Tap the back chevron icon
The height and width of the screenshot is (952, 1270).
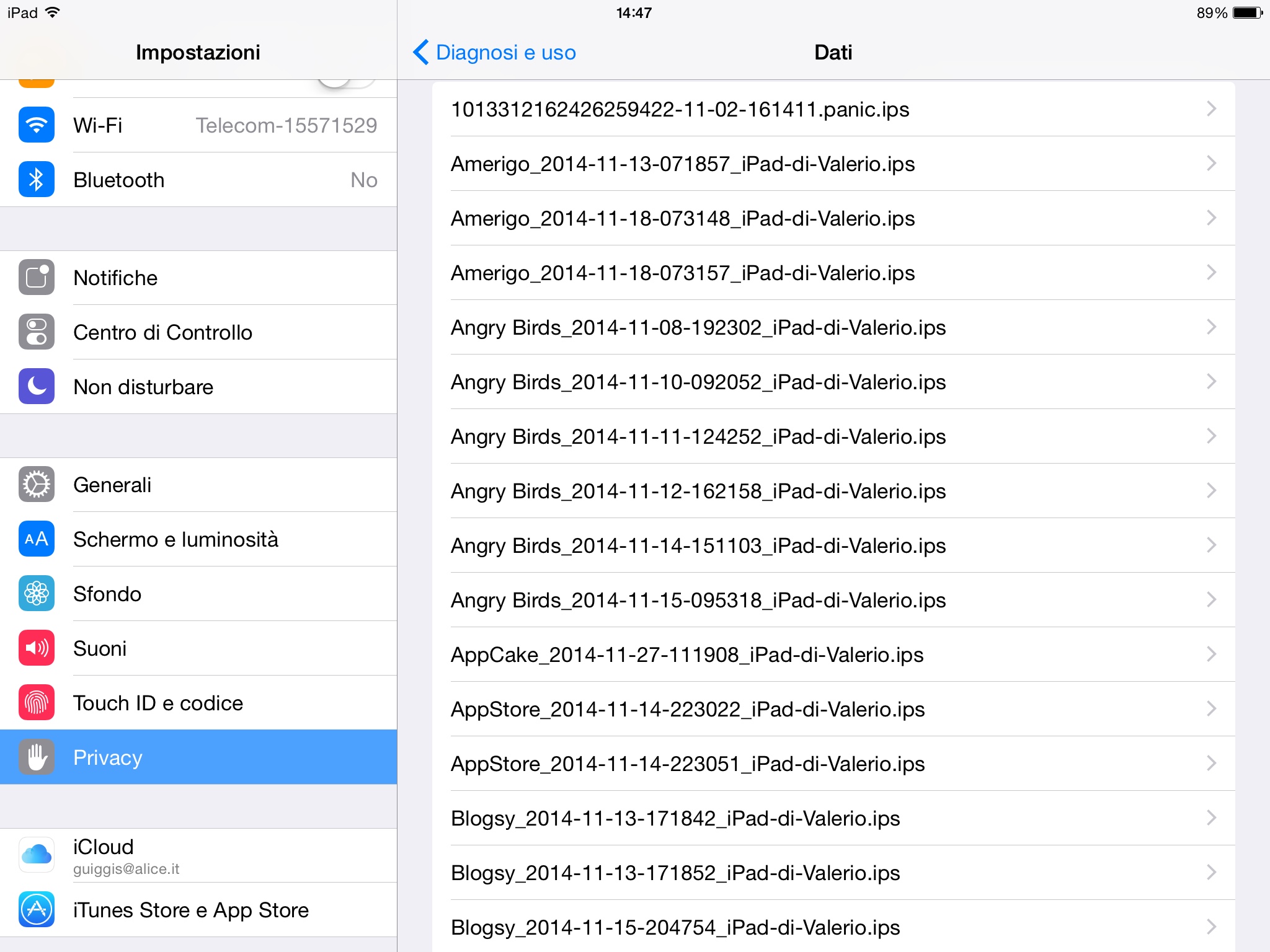(x=421, y=52)
